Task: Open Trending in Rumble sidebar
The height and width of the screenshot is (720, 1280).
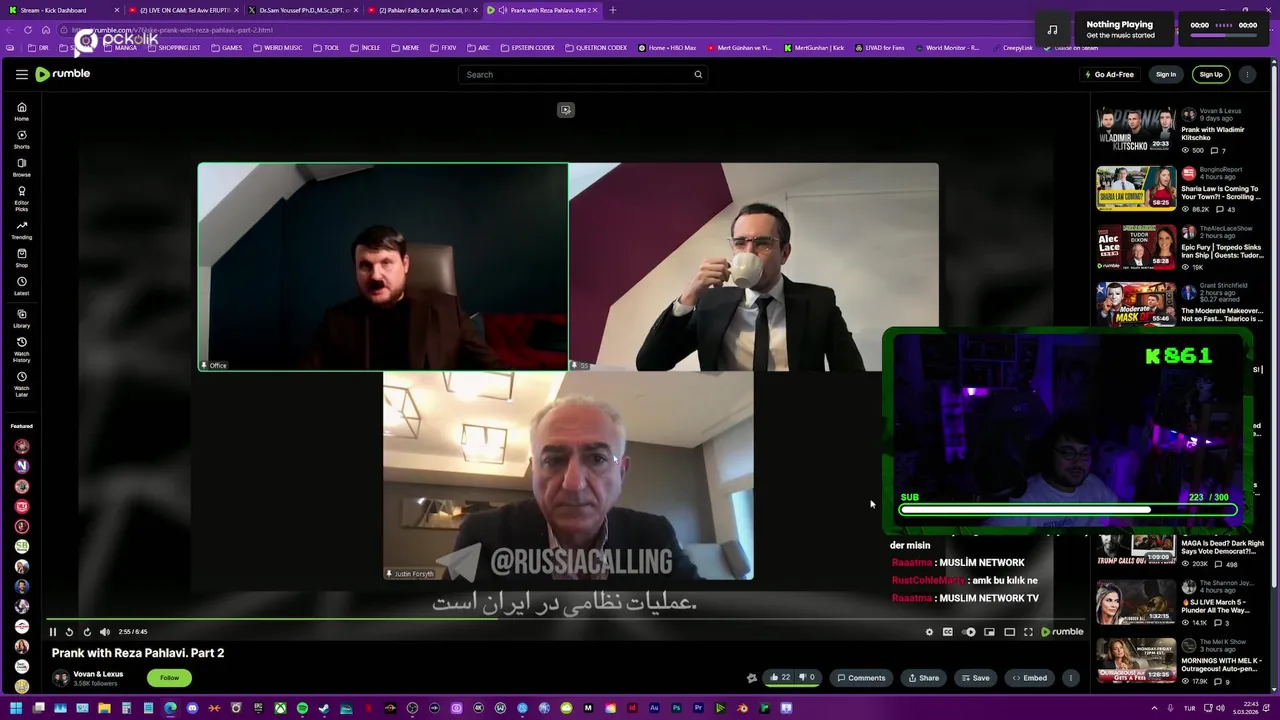Action: tap(21, 230)
